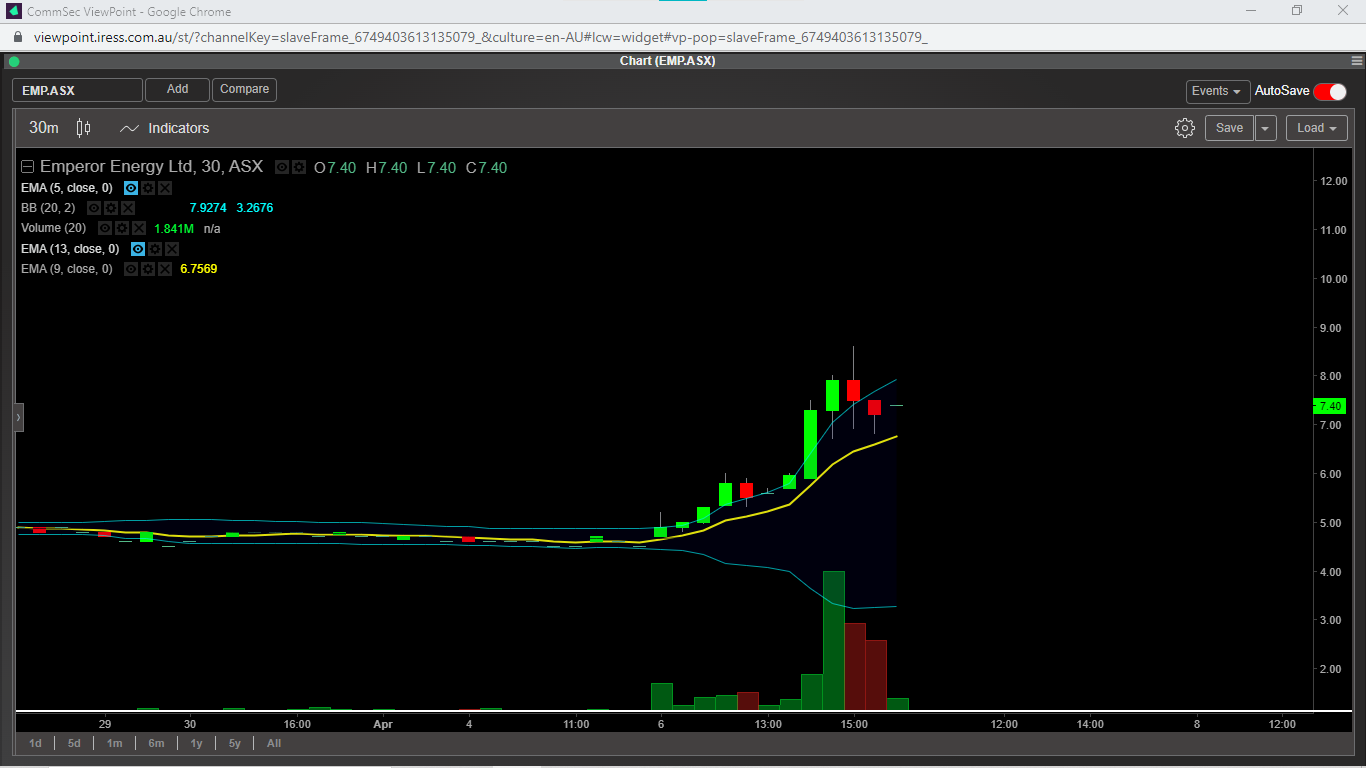1366x768 pixels.
Task: Click the 12.00 price axis label
Action: (1334, 181)
